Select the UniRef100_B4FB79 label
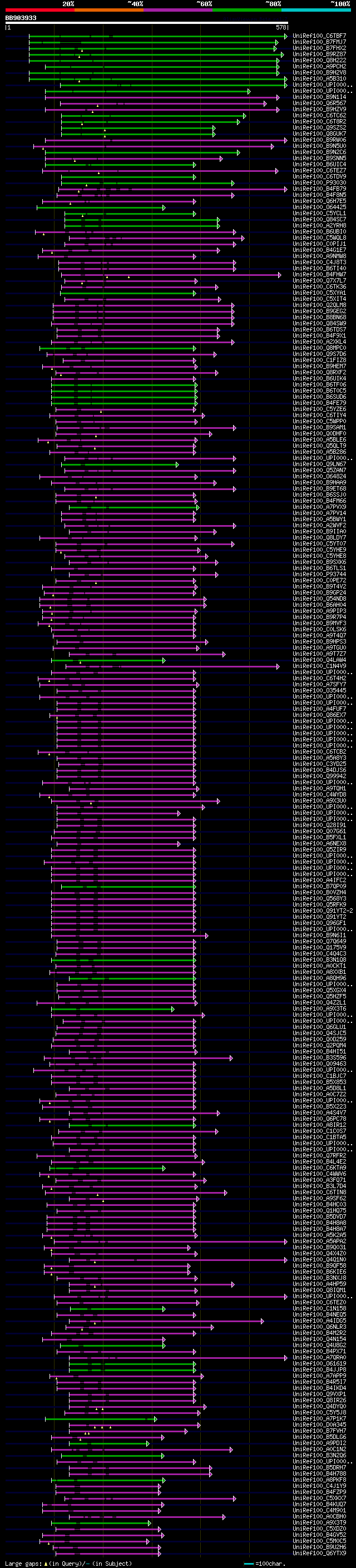The height and width of the screenshot is (1568, 356). [x=319, y=189]
